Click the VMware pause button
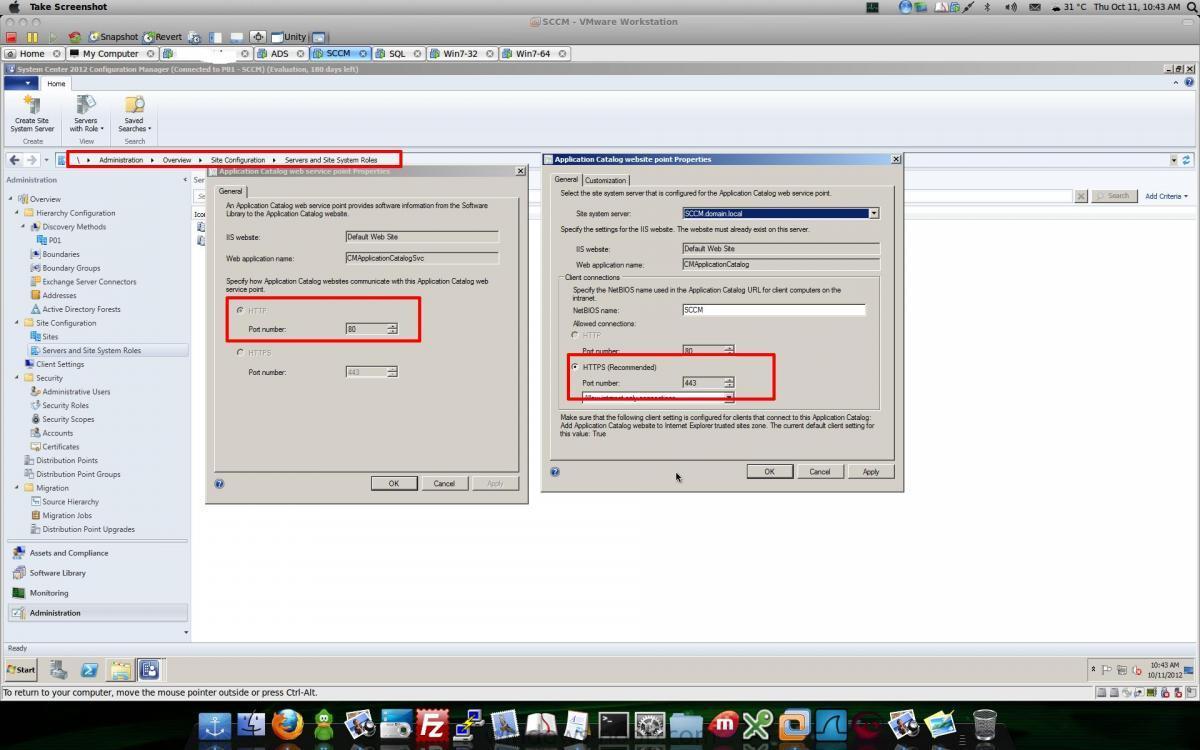The image size is (1200, 750). tap(32, 37)
